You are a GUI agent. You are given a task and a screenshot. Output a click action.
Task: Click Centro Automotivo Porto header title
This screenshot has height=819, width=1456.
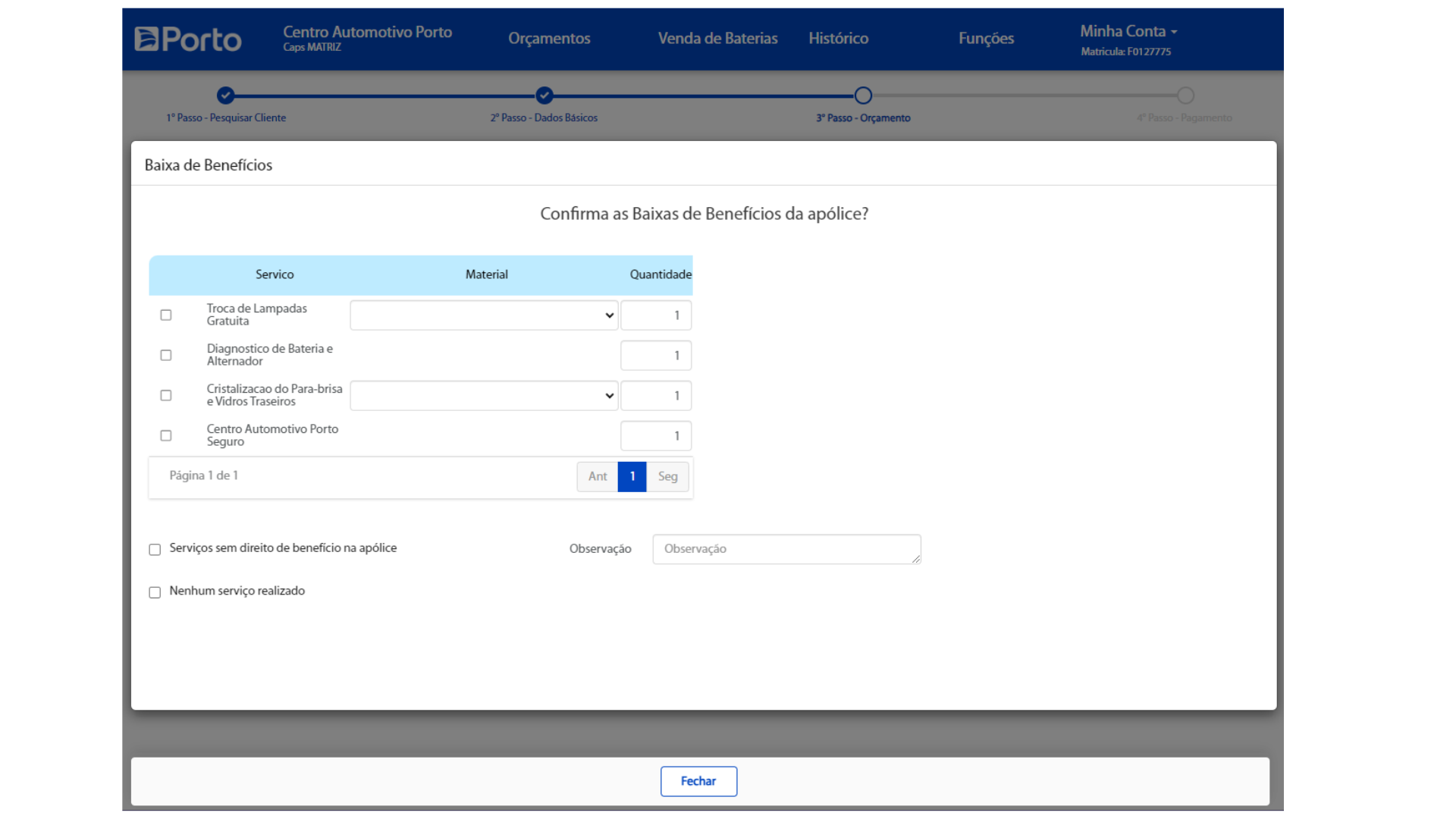click(367, 32)
